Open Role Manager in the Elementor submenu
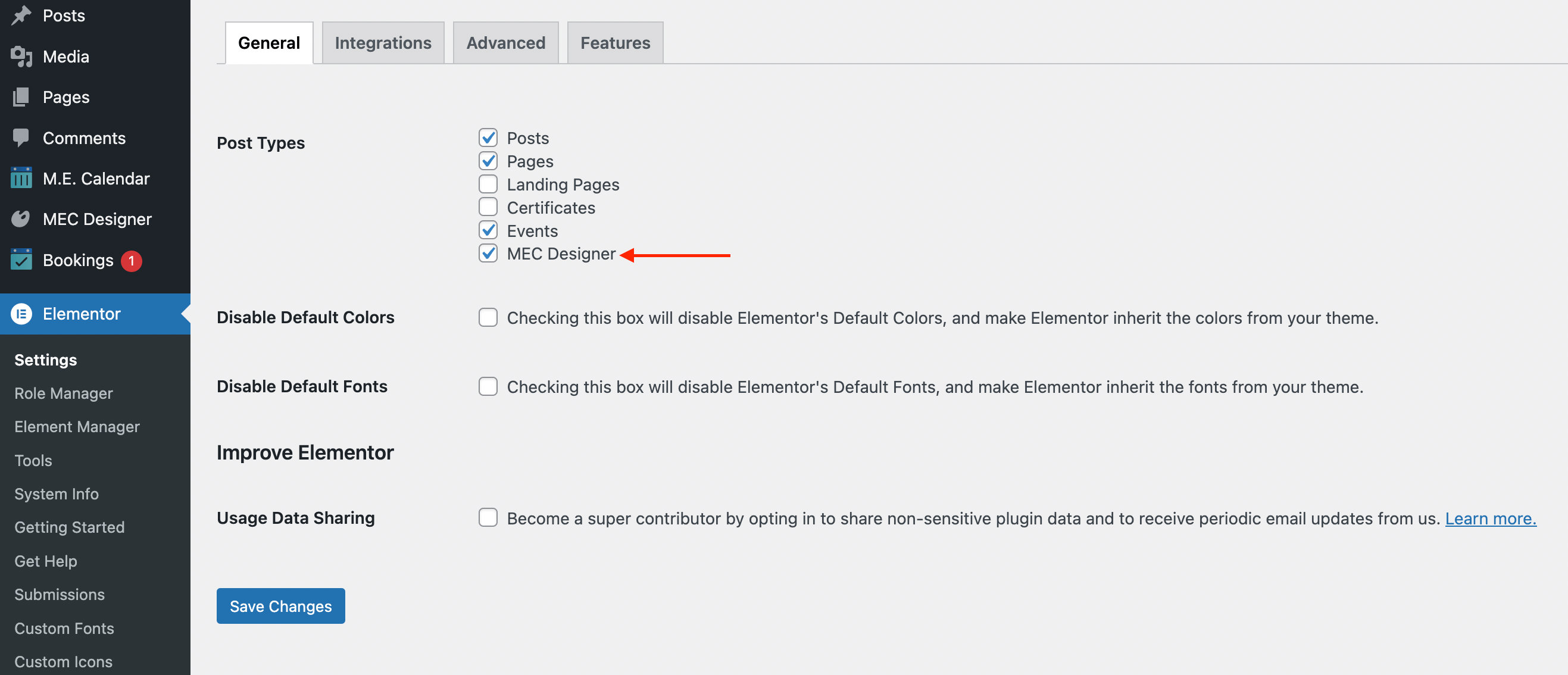The width and height of the screenshot is (1568, 675). (x=63, y=393)
